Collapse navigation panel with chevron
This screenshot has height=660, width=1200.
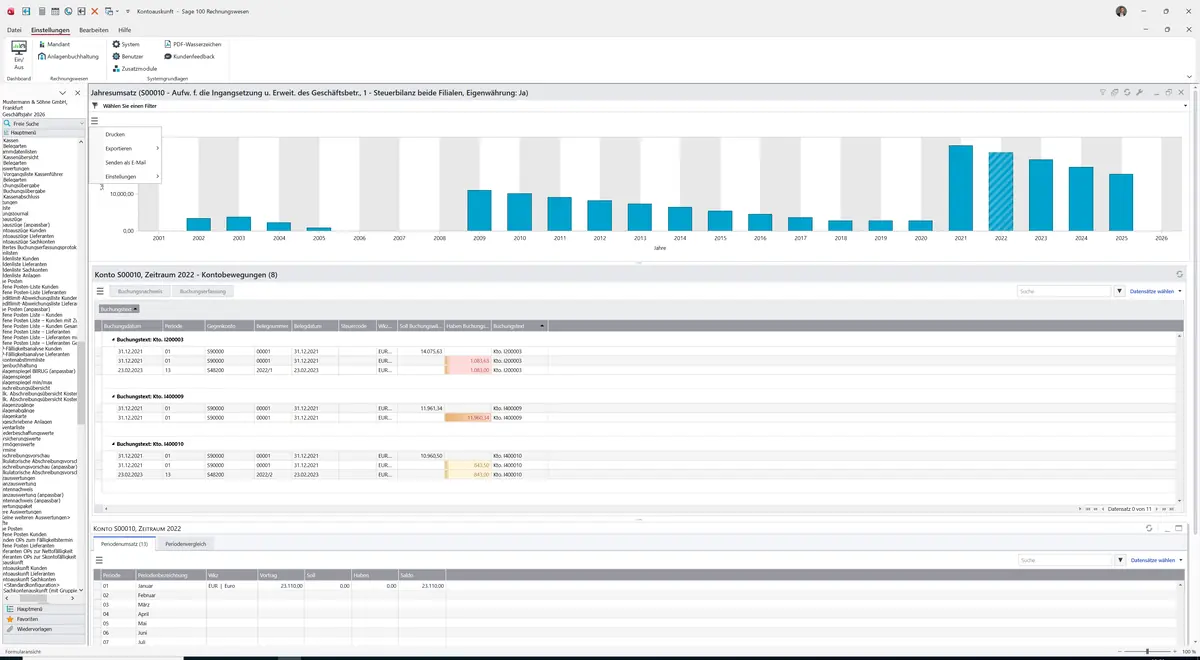(63, 93)
